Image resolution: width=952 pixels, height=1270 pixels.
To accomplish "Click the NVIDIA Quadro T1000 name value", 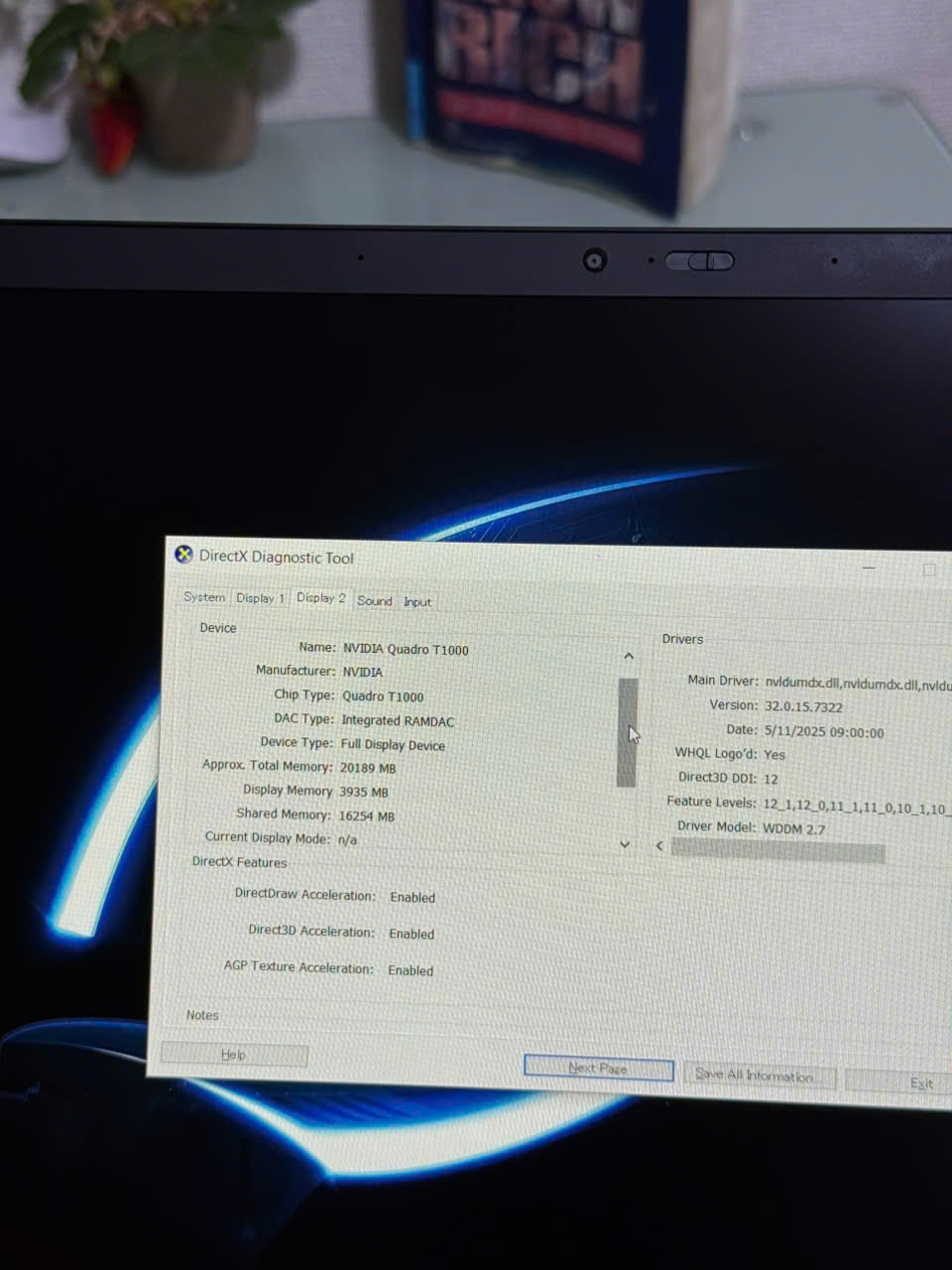I will (x=406, y=650).
